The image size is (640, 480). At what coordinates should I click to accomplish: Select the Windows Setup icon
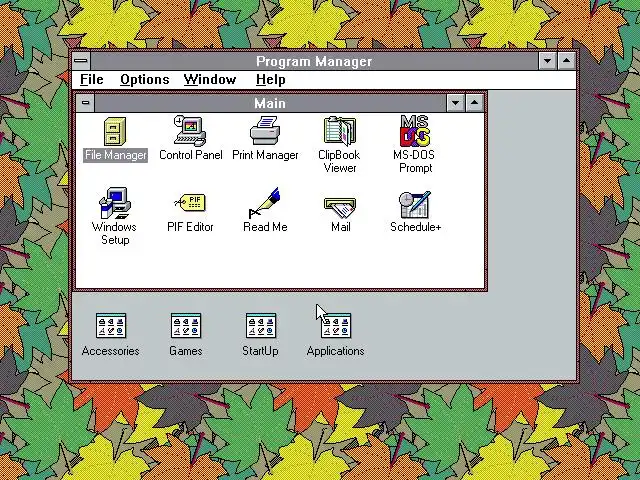pos(115,203)
